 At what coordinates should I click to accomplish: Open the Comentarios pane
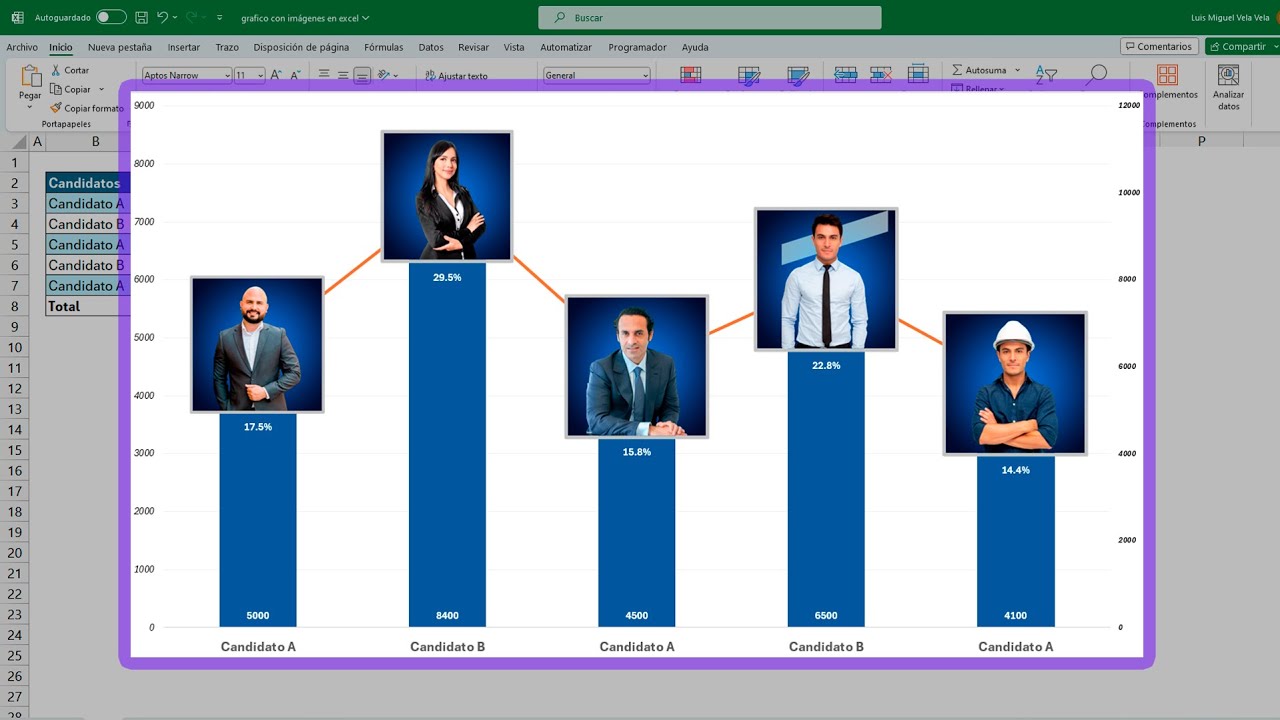(x=1159, y=46)
